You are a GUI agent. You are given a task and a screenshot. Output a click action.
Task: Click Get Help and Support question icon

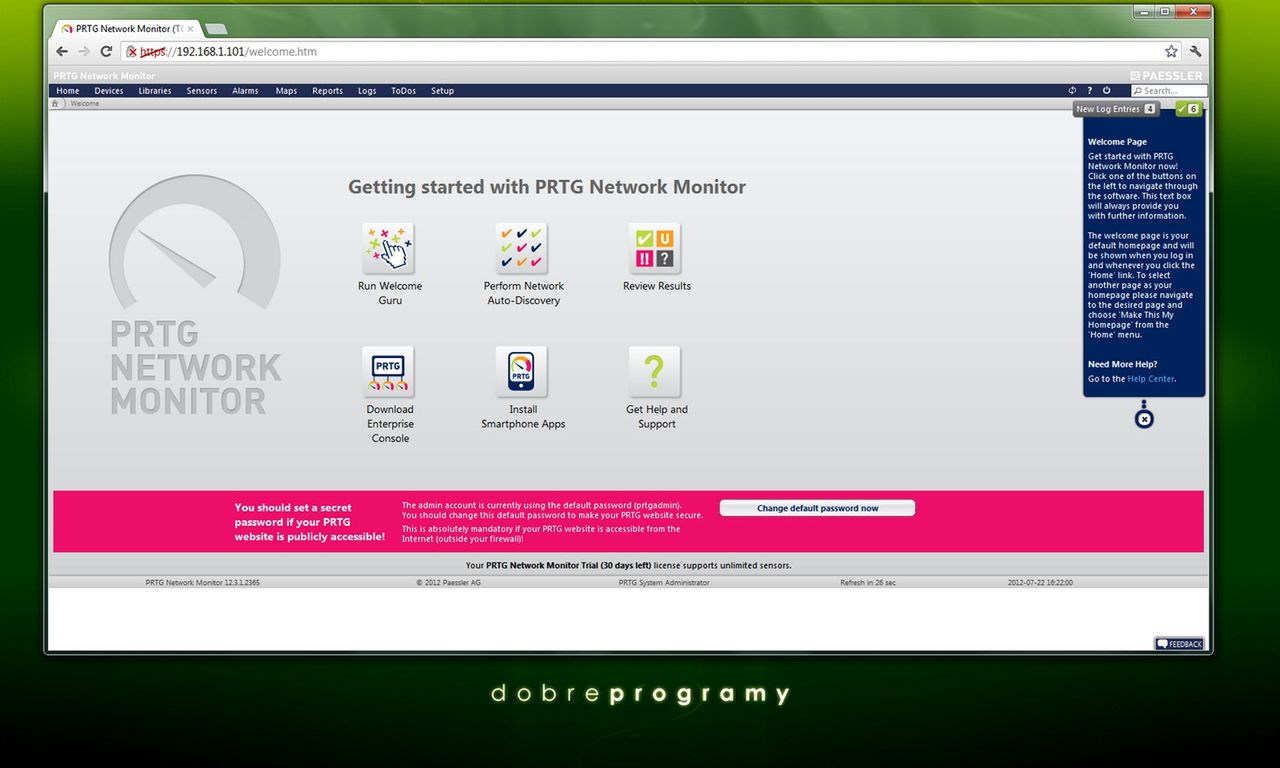pyautogui.click(x=655, y=372)
